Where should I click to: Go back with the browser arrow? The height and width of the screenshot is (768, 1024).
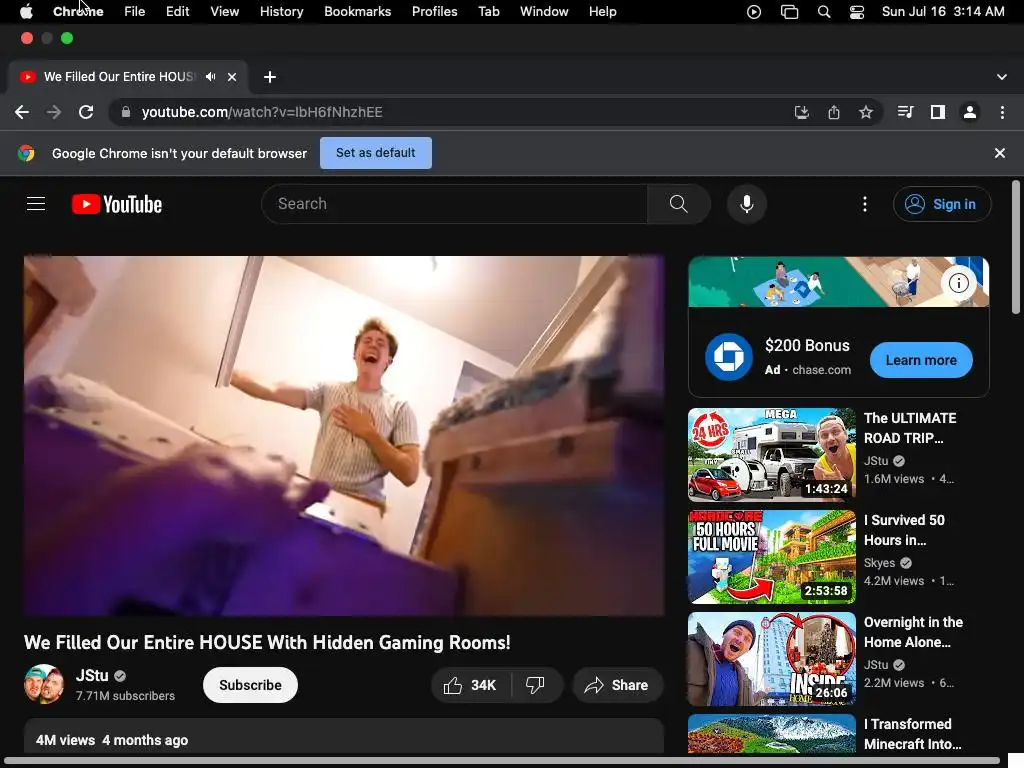(22, 112)
